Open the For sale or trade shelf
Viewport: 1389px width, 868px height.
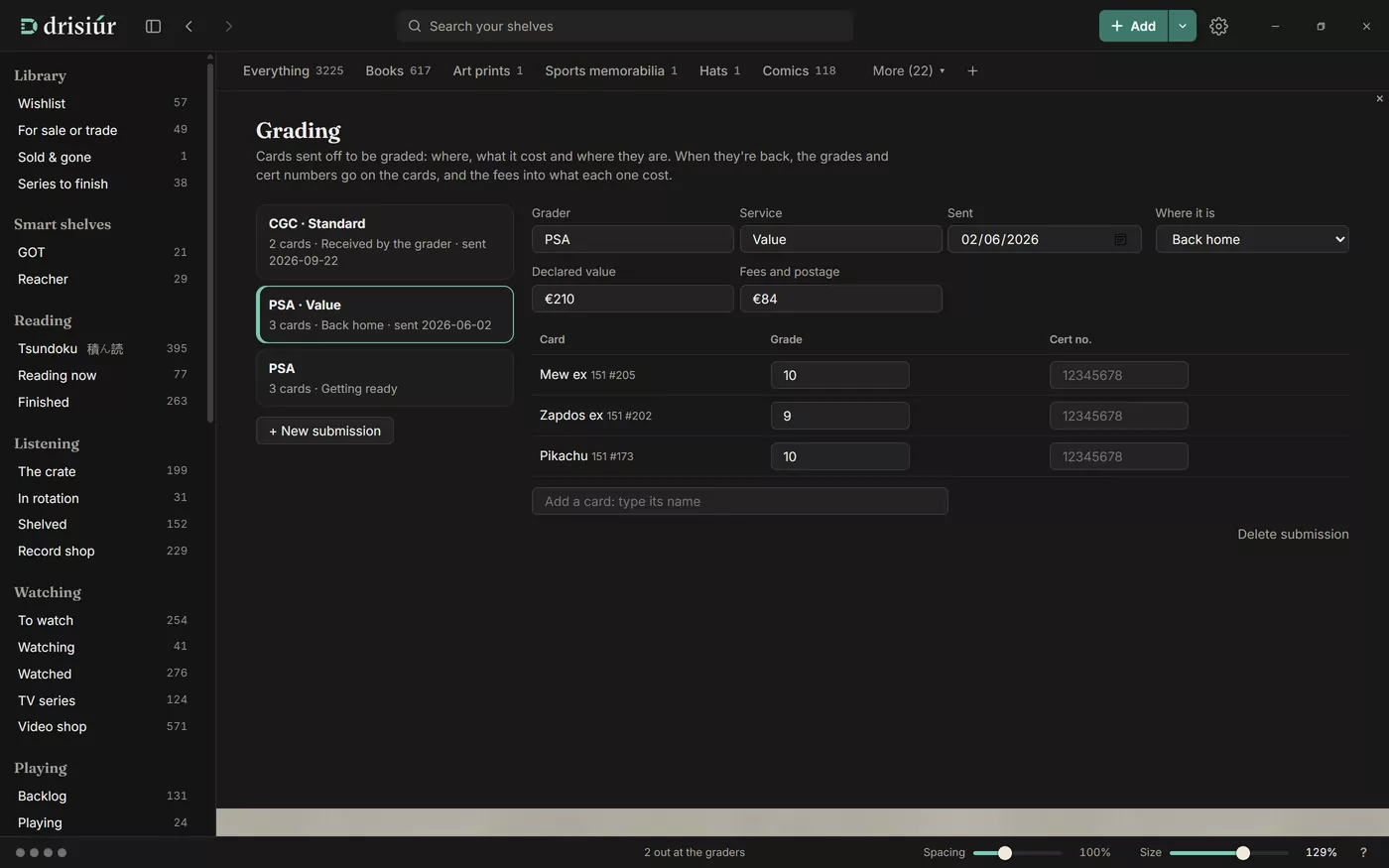pyautogui.click(x=103, y=130)
